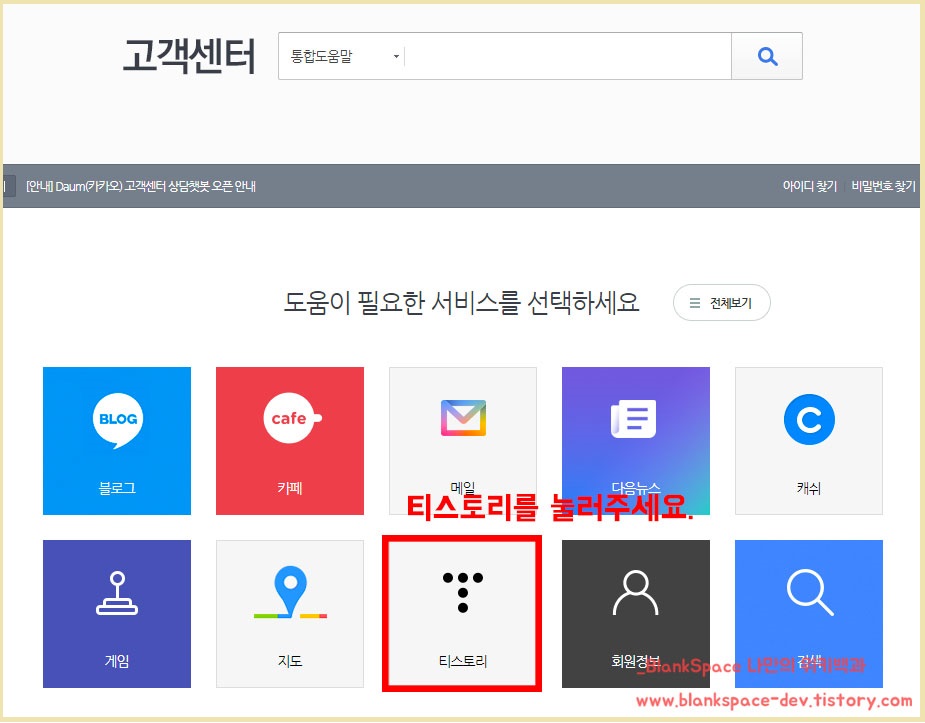Viewport: 925px width, 723px height.
Task: Choose the Daum News (다음뉴스) tile
Action: pyautogui.click(x=635, y=441)
